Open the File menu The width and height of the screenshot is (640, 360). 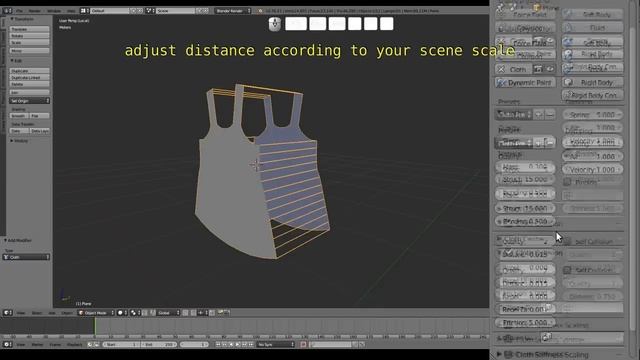[x=19, y=11]
